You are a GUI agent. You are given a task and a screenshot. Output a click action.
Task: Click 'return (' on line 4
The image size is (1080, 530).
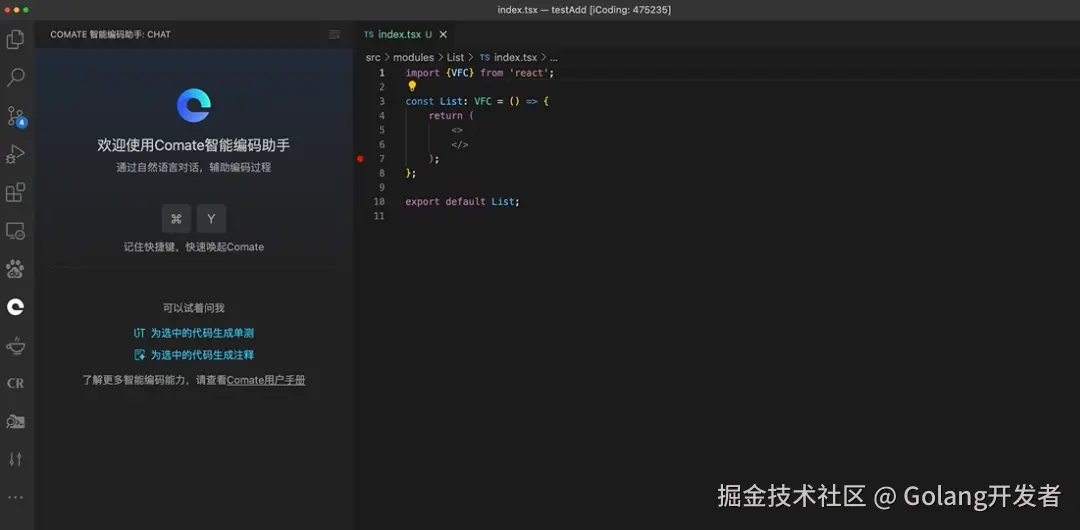451,116
